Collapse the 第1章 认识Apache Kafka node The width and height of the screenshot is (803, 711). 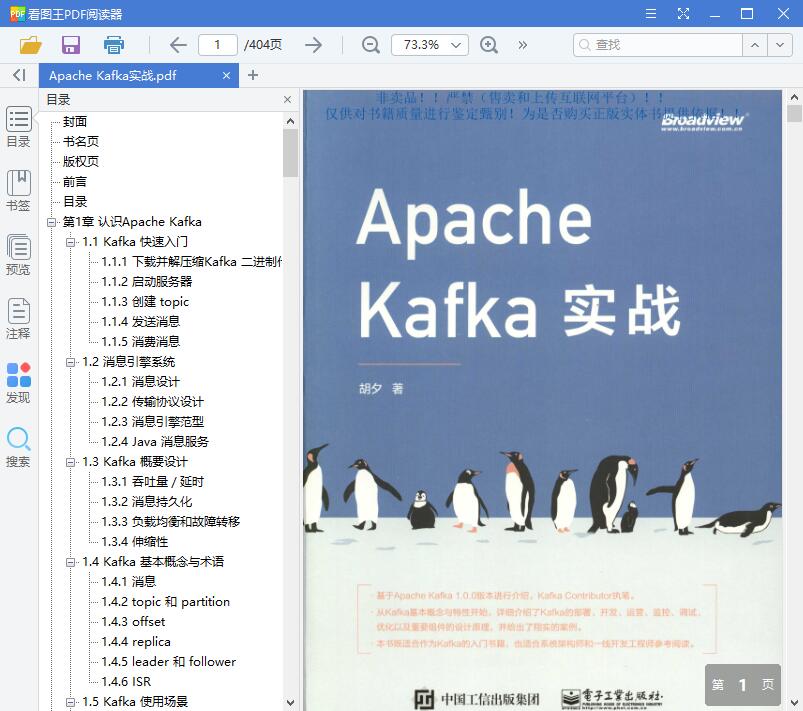(51, 222)
